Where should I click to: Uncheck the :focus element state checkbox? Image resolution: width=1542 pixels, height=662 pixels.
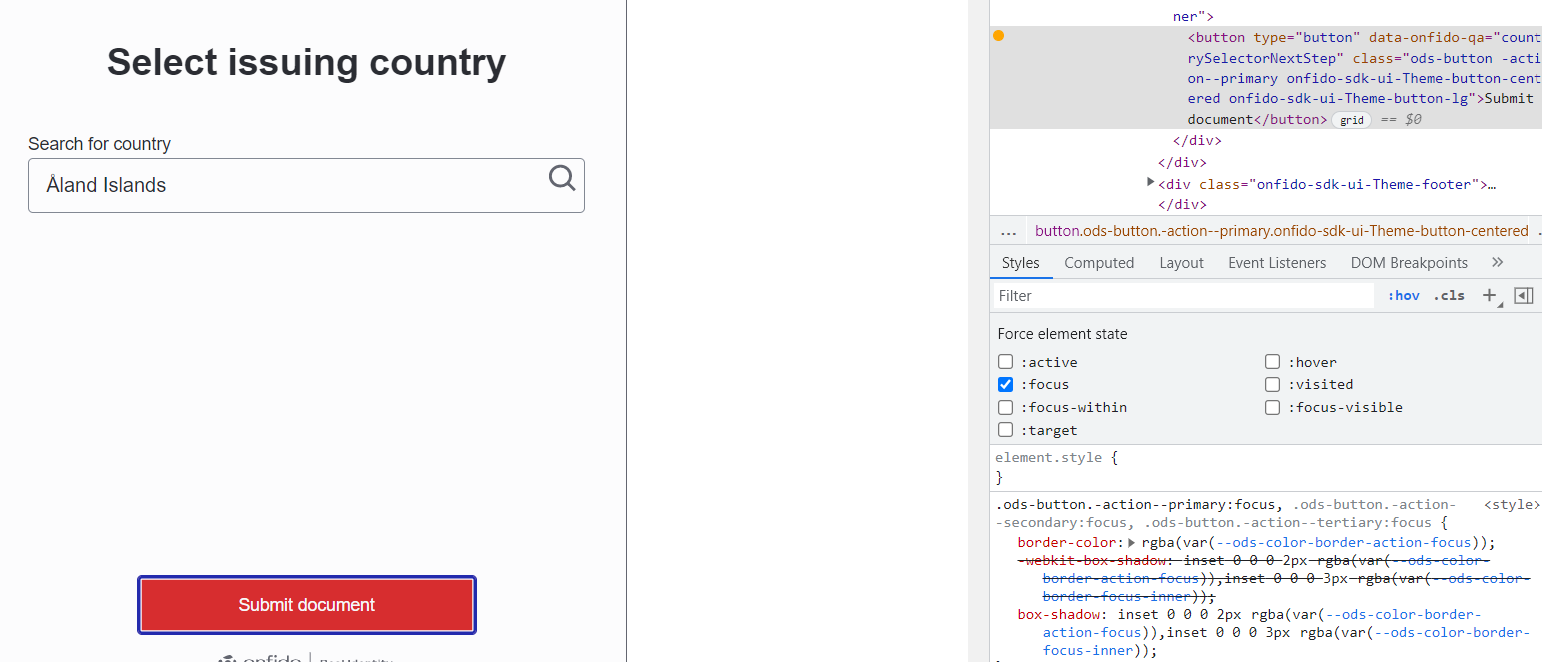coord(1005,384)
